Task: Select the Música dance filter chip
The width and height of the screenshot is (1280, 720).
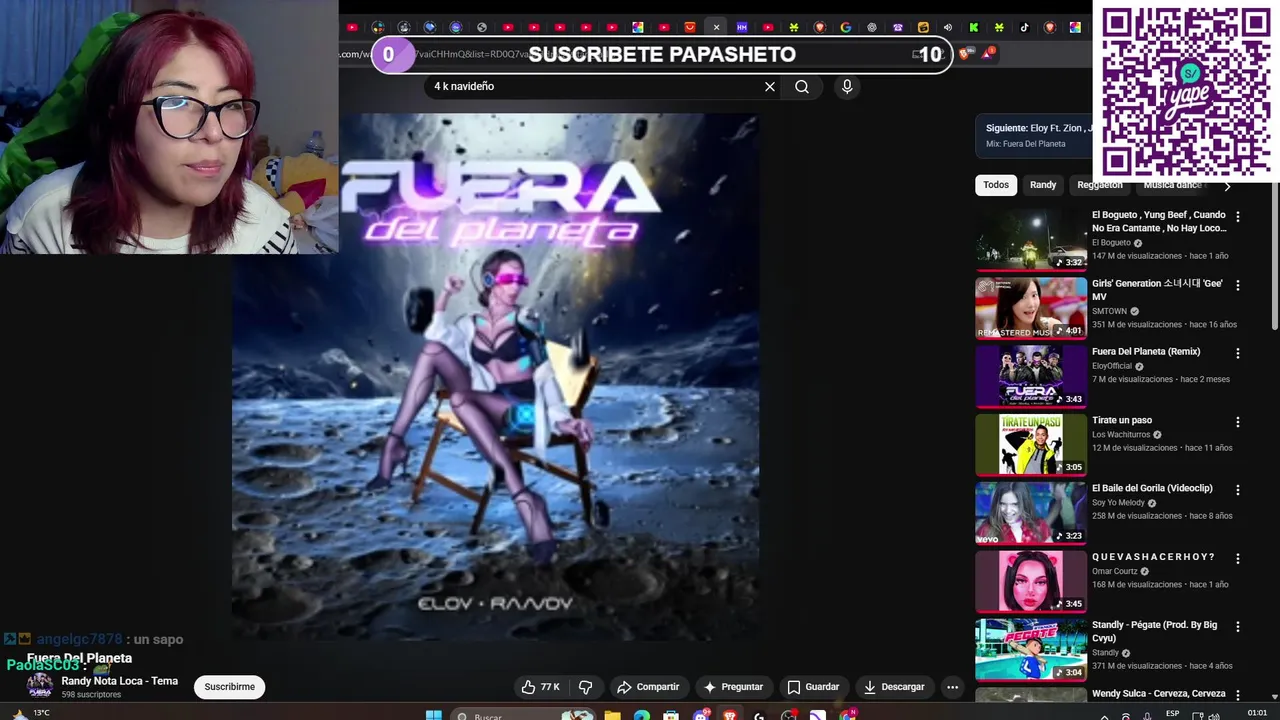Action: click(x=1172, y=185)
